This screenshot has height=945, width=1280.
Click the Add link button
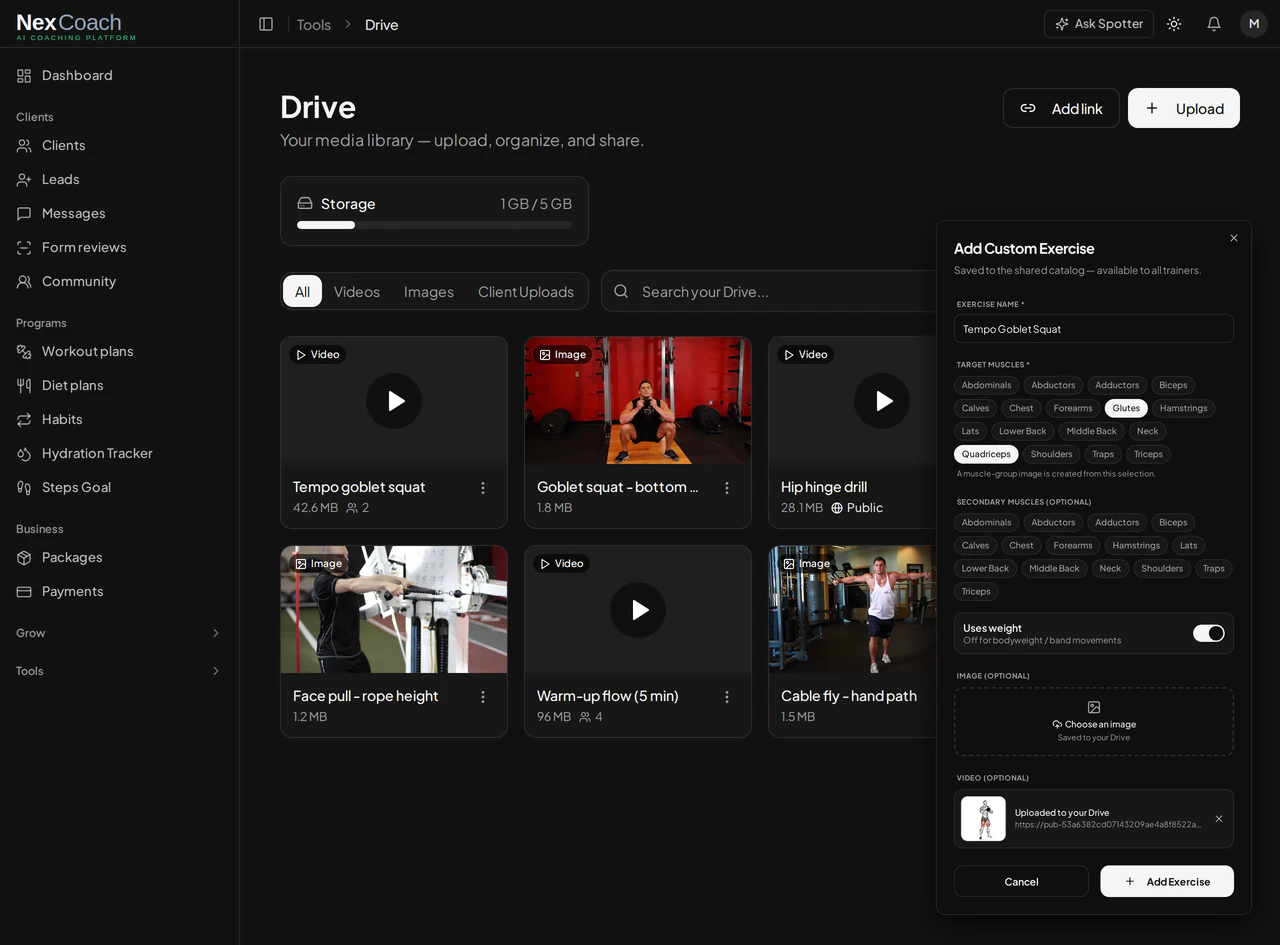(x=1061, y=108)
